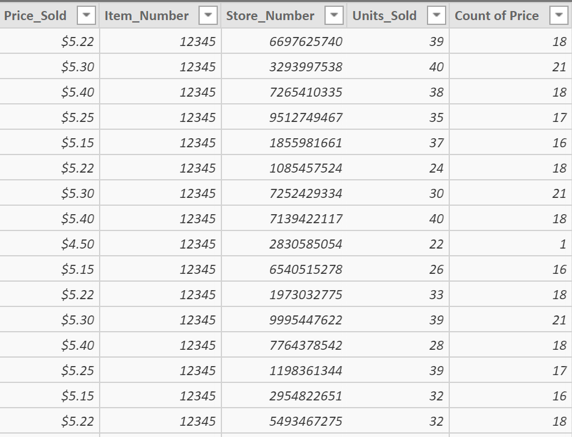
Task: Click store number cell 1085457524
Action: [x=284, y=168]
